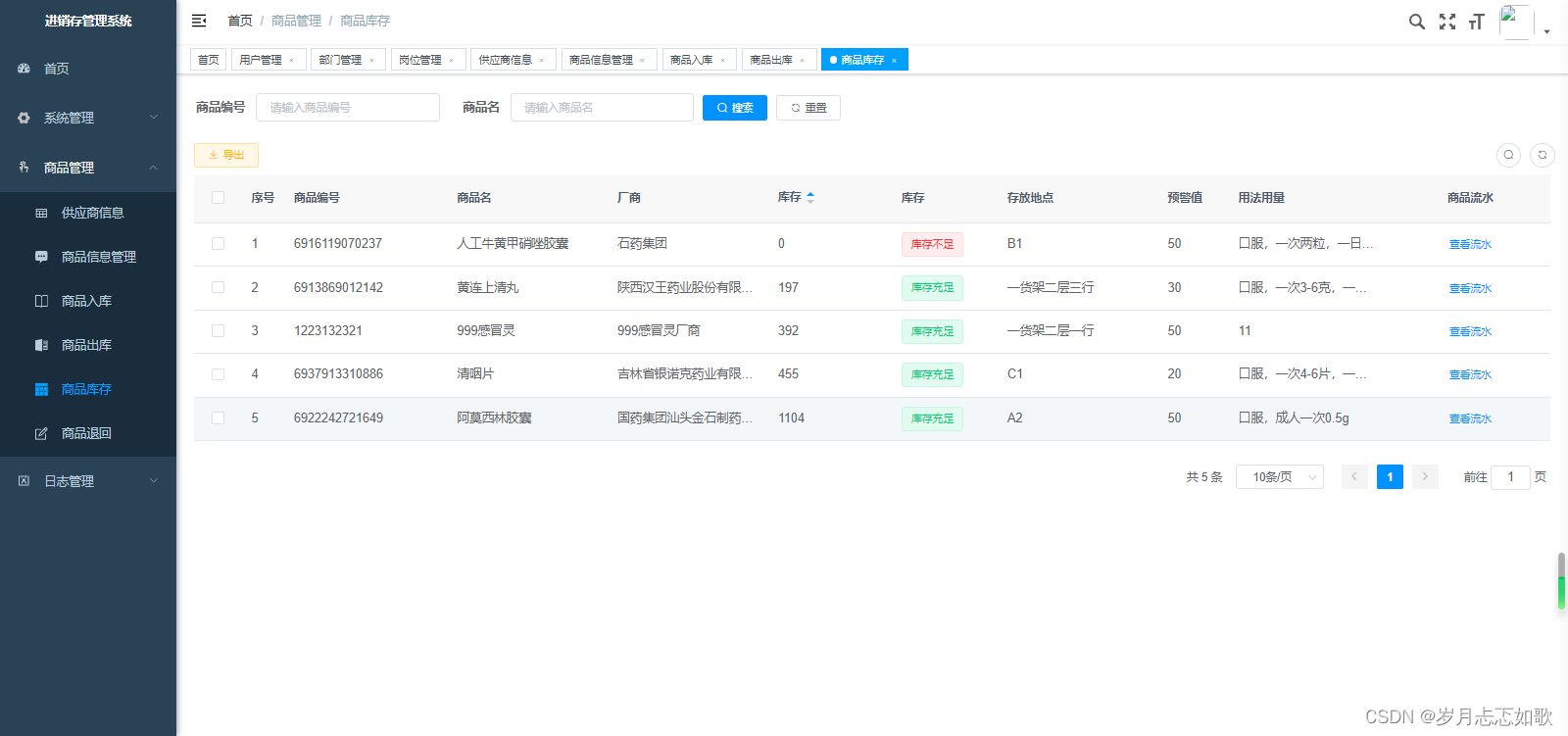
Task: Check row 2 checkbox for 黄连上清丸
Action: [x=218, y=287]
